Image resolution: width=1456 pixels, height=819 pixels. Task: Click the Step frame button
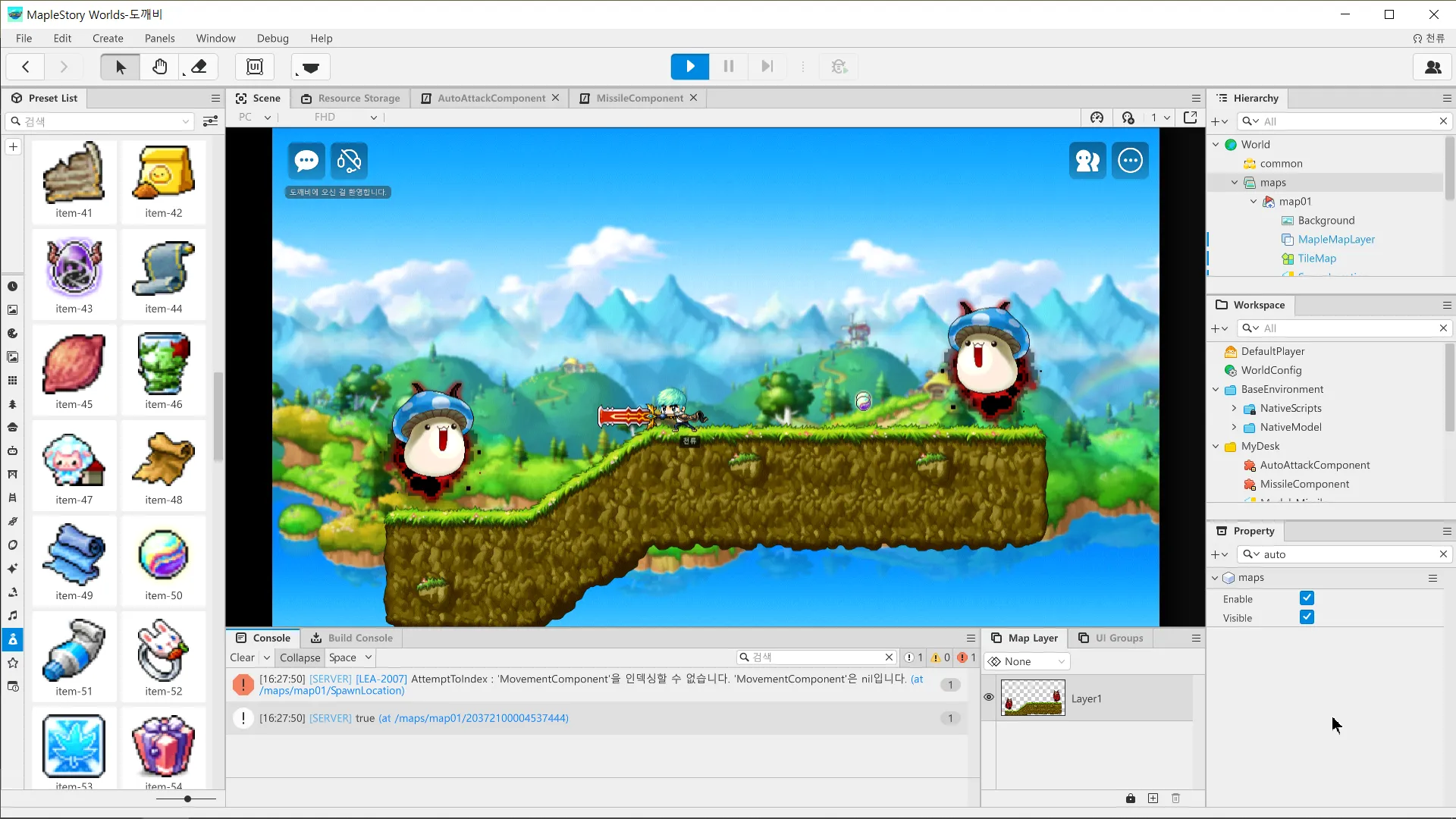pos(767,67)
